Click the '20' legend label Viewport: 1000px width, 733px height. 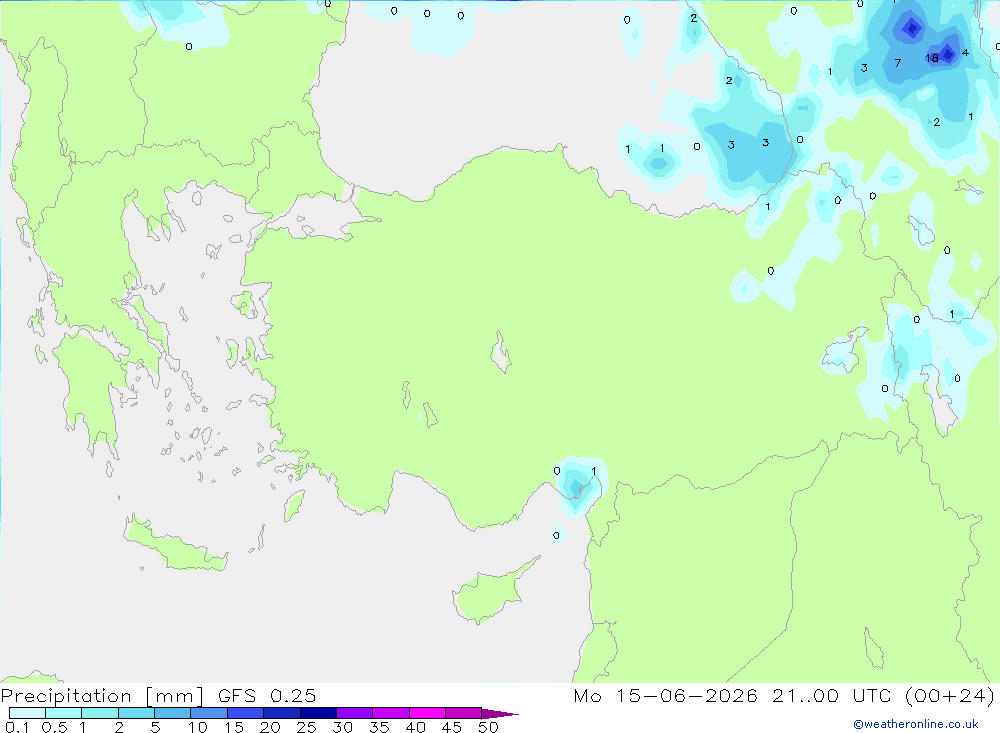click(x=270, y=727)
